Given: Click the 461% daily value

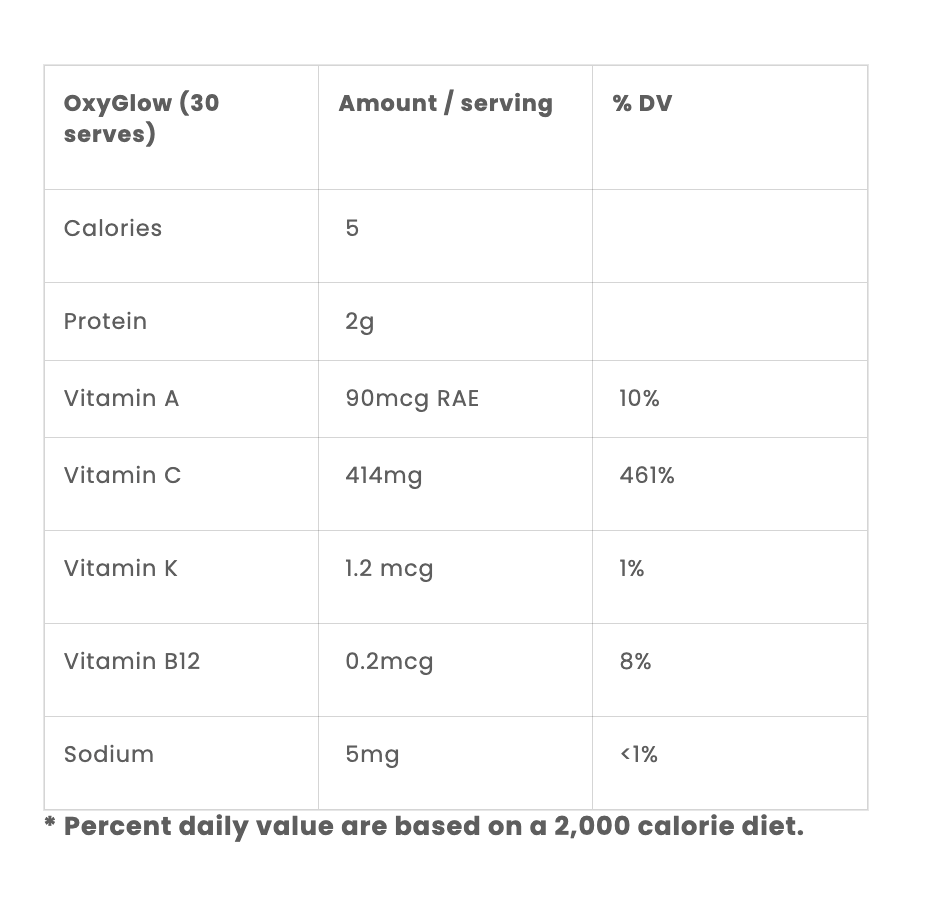Looking at the screenshot, I should coord(647,476).
